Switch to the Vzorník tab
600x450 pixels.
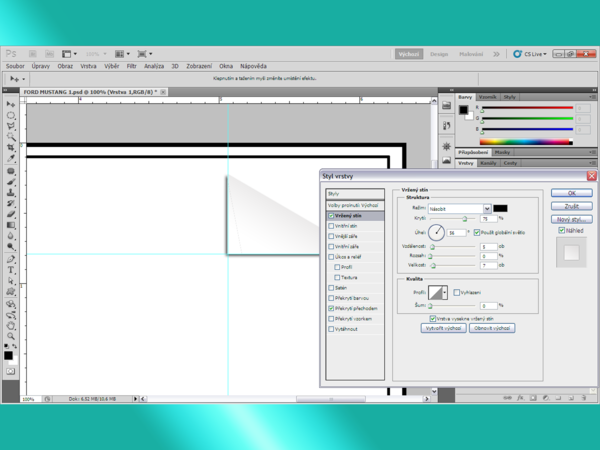pyautogui.click(x=490, y=96)
